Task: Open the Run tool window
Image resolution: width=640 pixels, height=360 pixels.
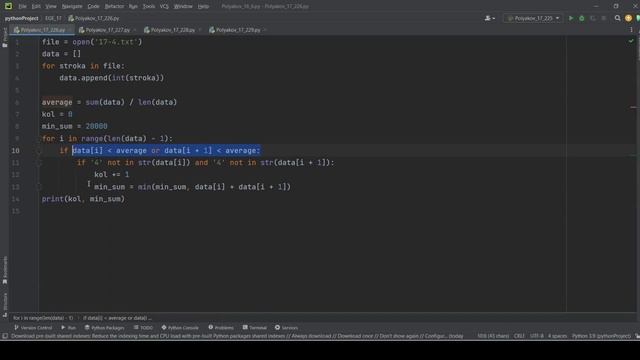Action: click(69, 327)
